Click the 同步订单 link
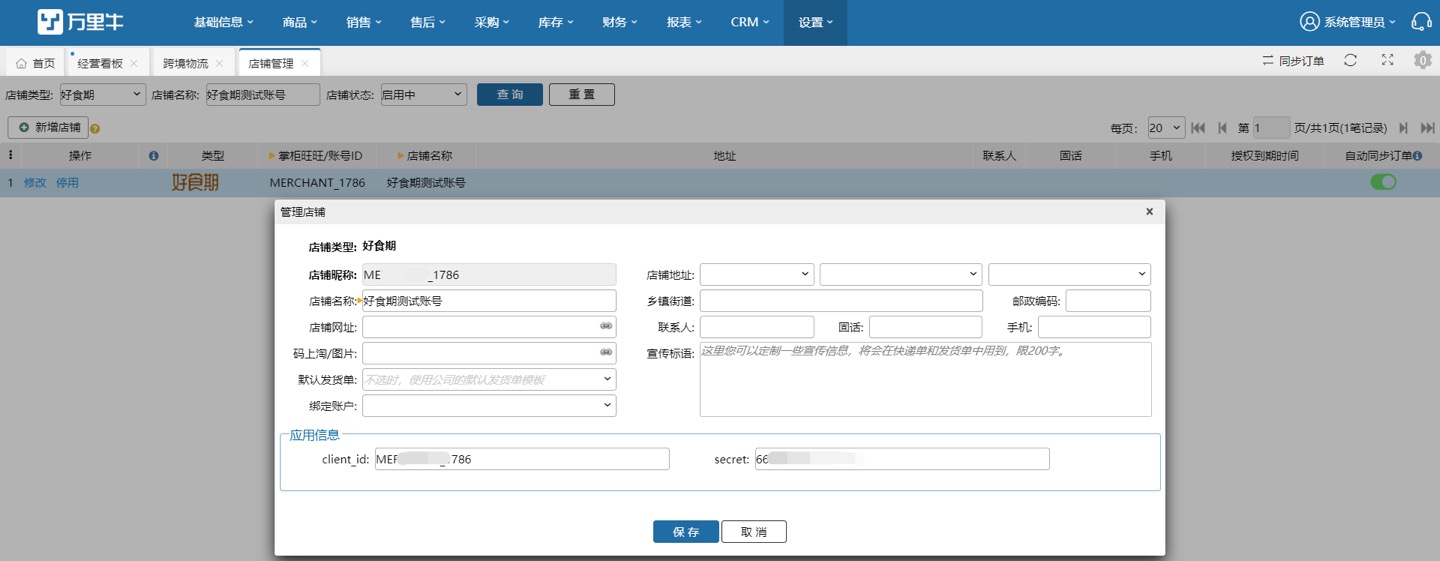The width and height of the screenshot is (1440, 561). tap(1301, 61)
